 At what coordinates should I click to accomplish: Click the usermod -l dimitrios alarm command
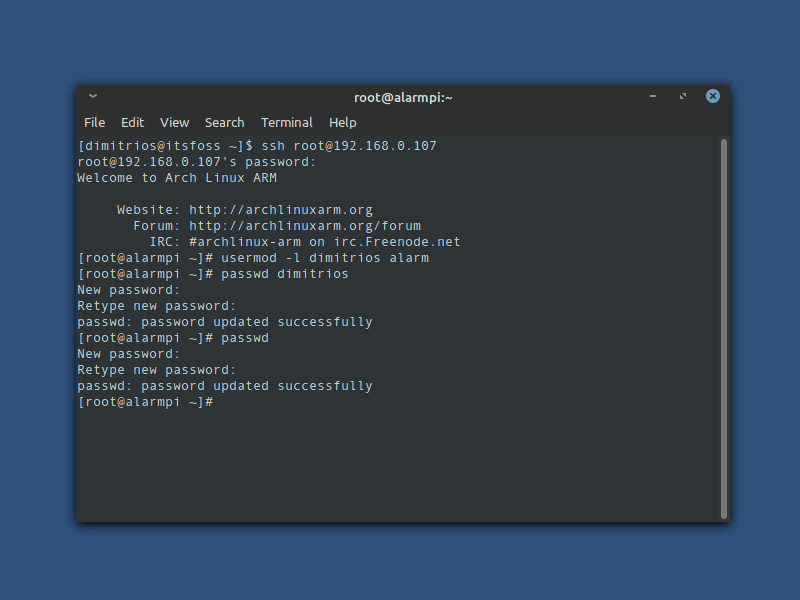[325, 258]
